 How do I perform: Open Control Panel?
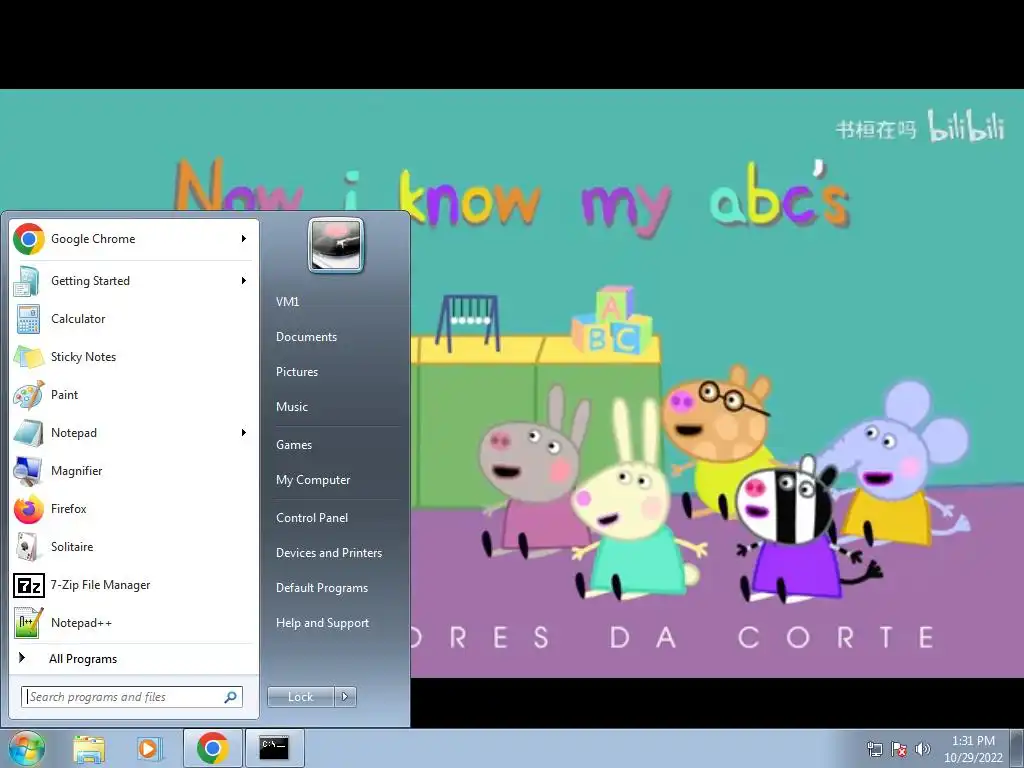tap(312, 518)
